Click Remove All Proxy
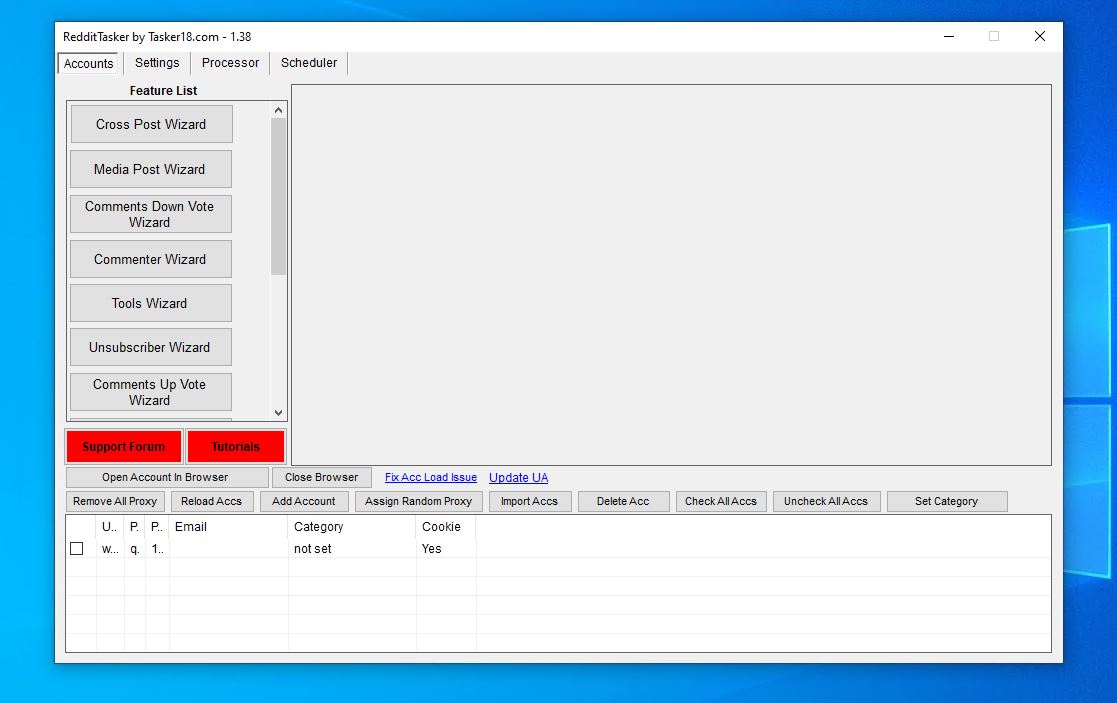The height and width of the screenshot is (703, 1117). point(115,501)
